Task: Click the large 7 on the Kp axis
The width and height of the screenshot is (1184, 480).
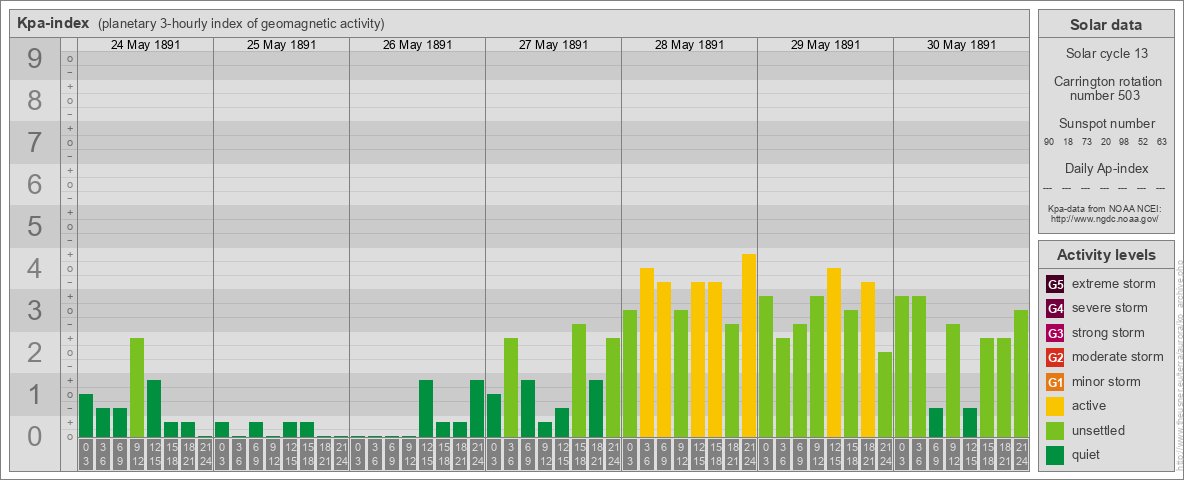Action: coord(35,142)
